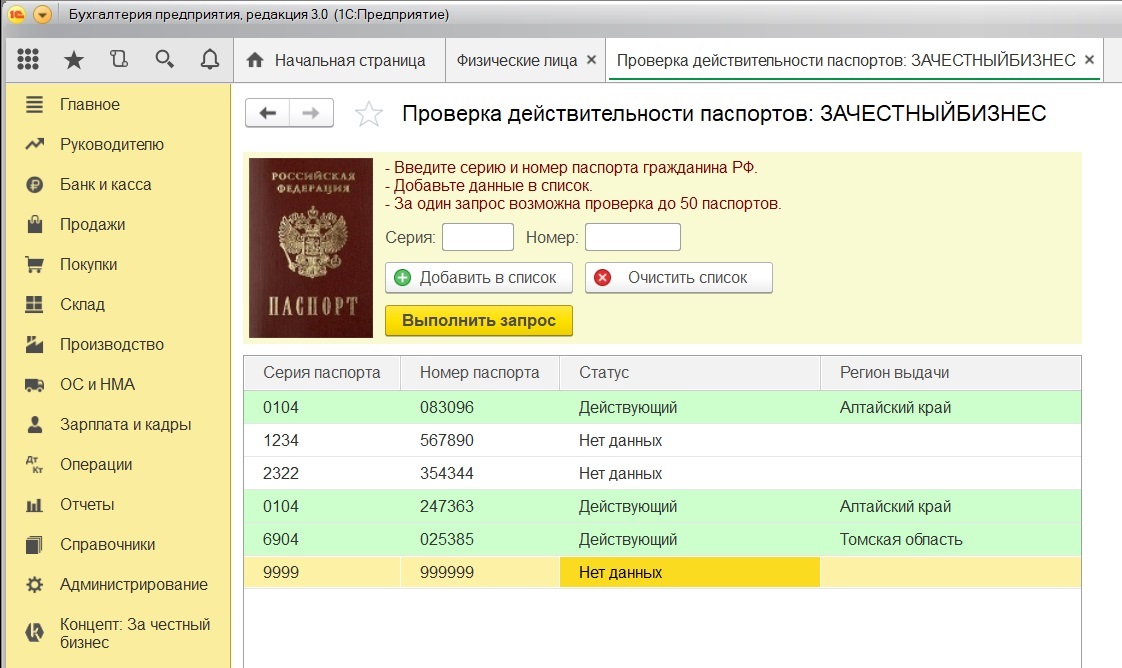The height and width of the screenshot is (668, 1122).
Task: Sort by Номер паспорта column header
Action: (x=479, y=373)
